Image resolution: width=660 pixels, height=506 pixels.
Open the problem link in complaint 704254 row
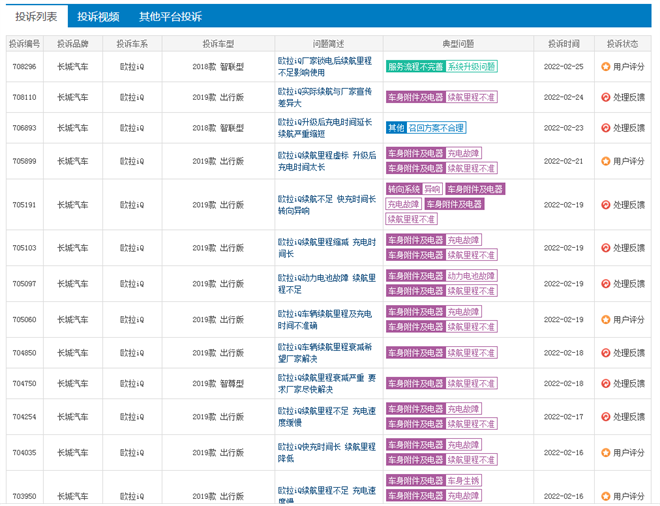pyautogui.click(x=327, y=417)
